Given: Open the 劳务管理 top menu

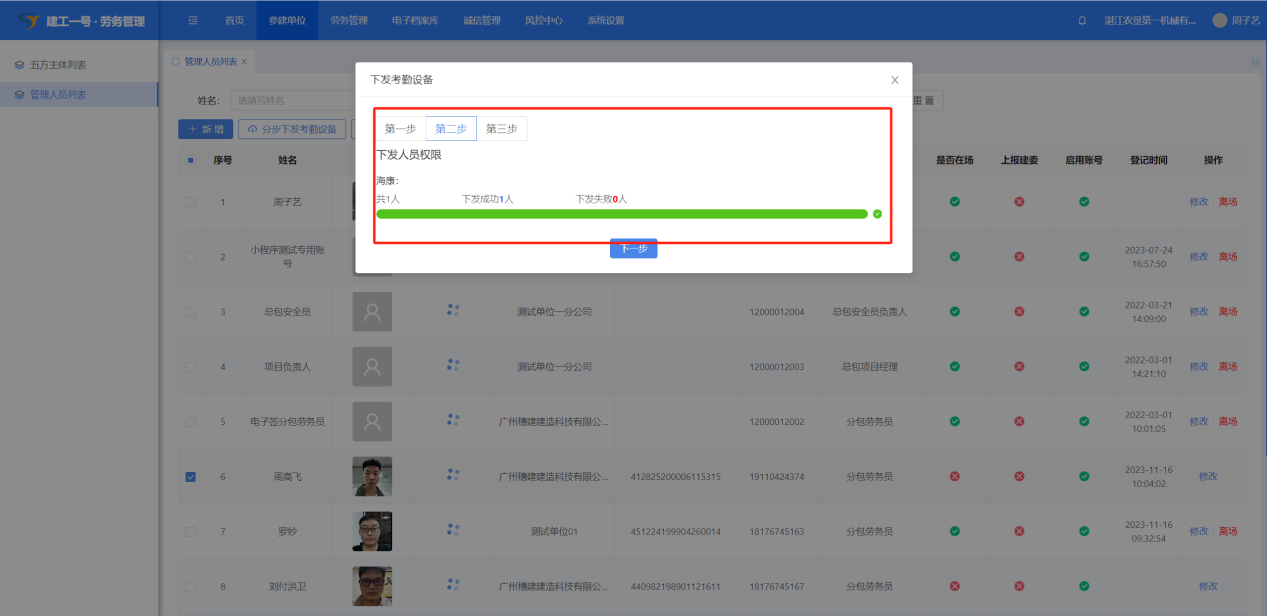Looking at the screenshot, I should (349, 20).
